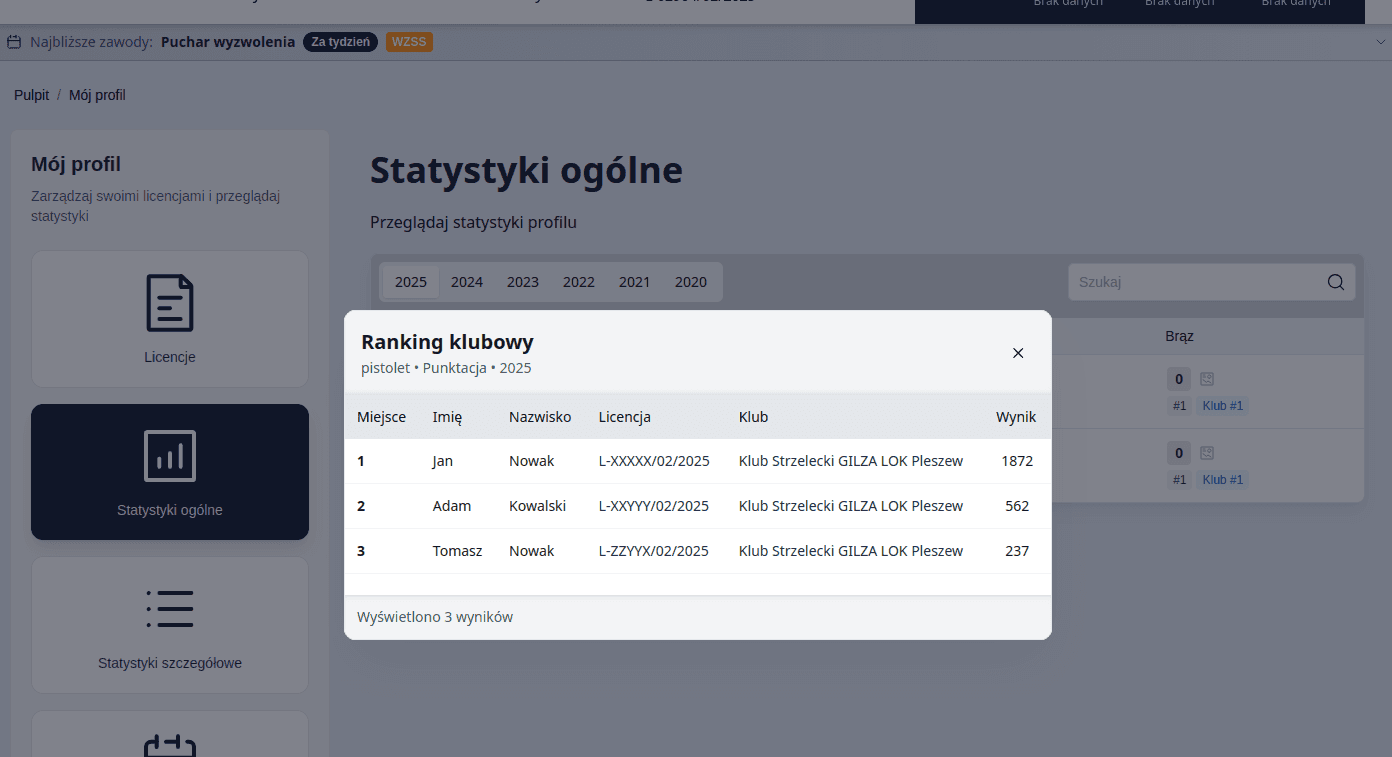Click the image placeholder icon in second Brąz row
1392x757 pixels.
(x=1206, y=452)
